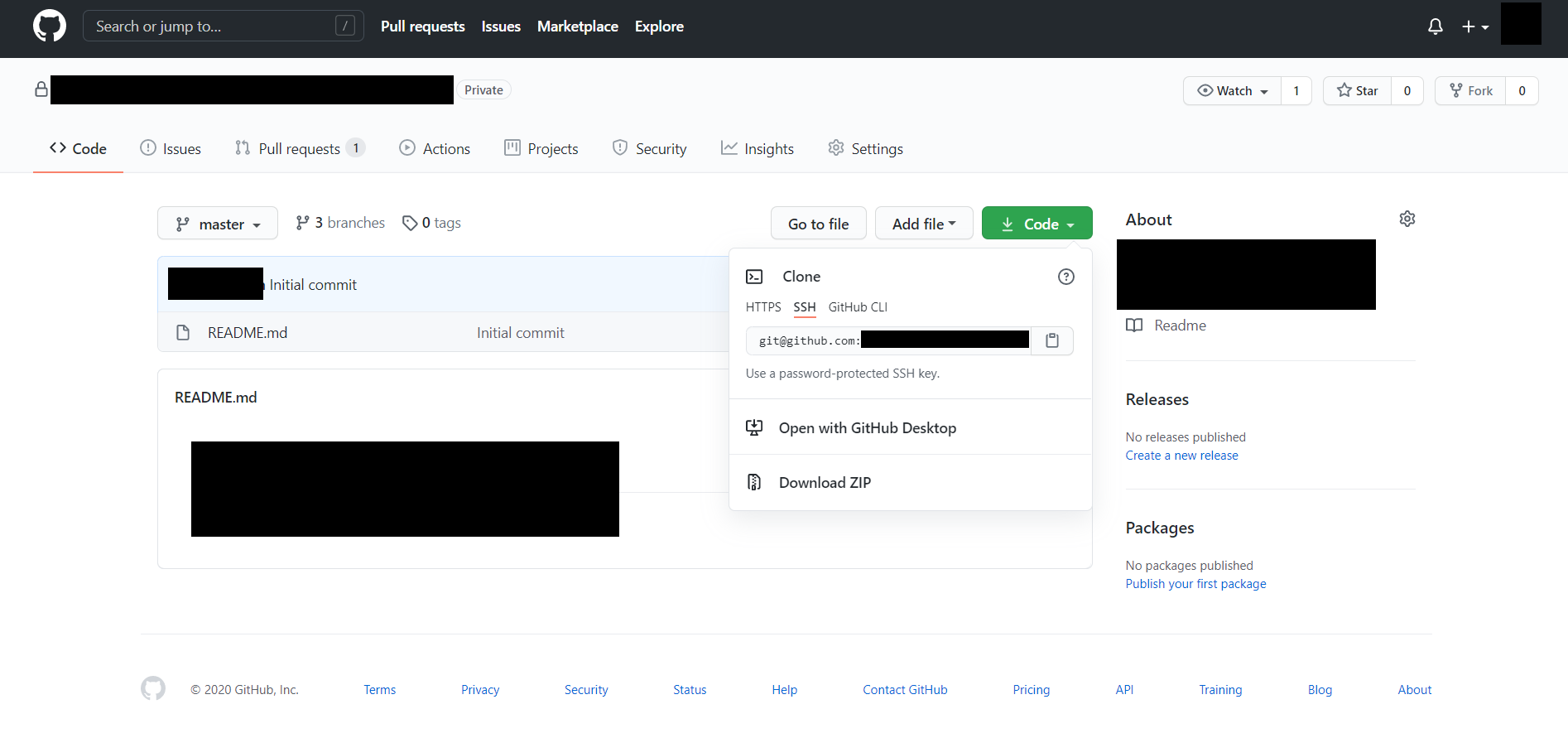The image size is (1568, 738).
Task: Select the GitHub CLI clone option
Action: click(x=858, y=307)
